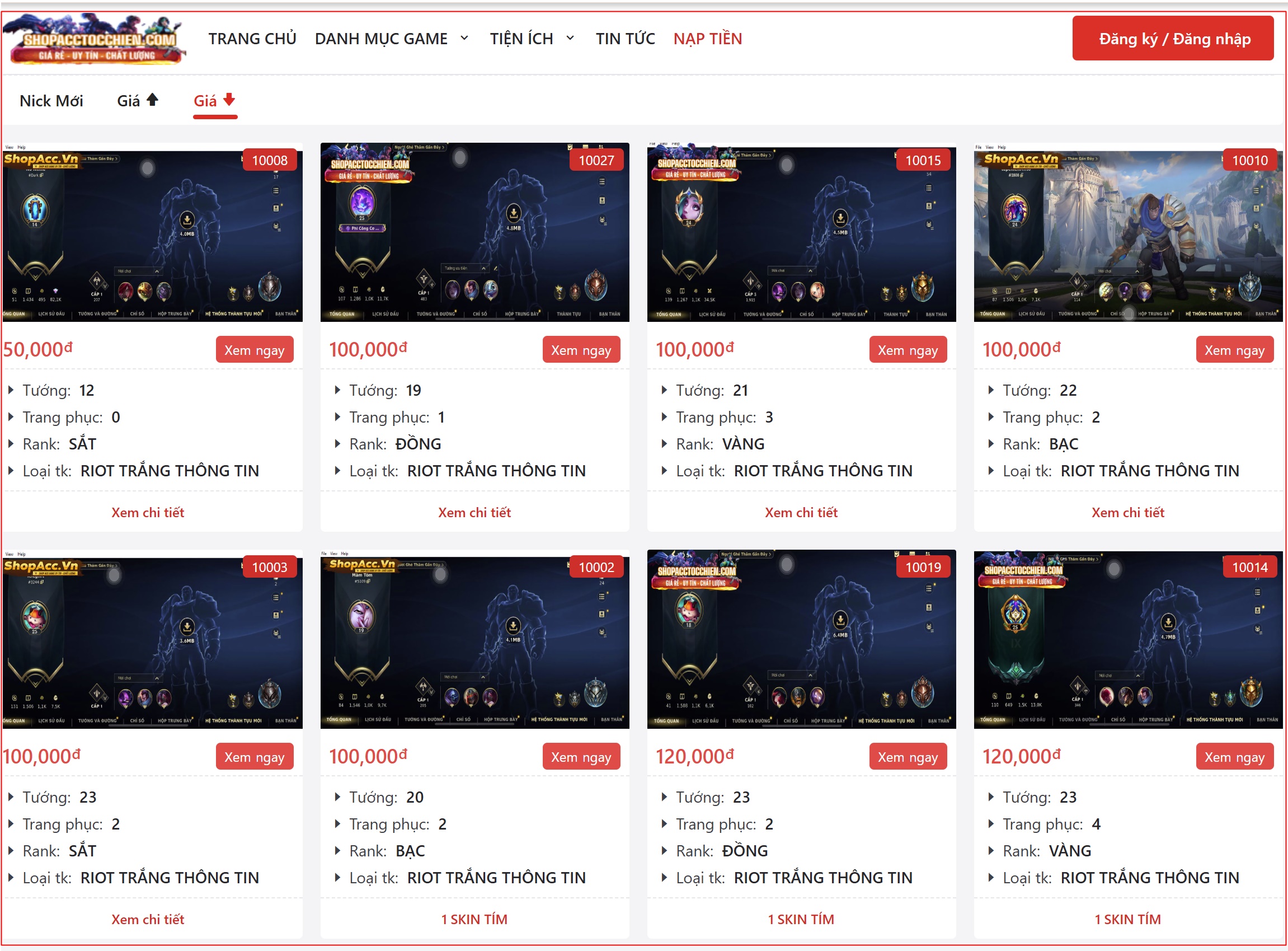Viewport: 1288px width, 951px height.
Task: Open account 10014 screenshot thumbnail
Action: (x=1129, y=640)
